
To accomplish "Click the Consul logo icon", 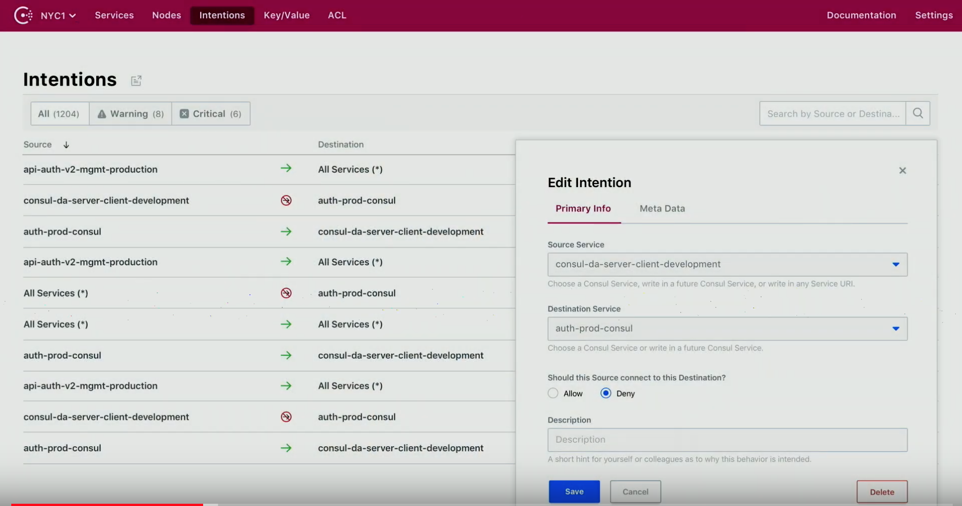I will [23, 15].
